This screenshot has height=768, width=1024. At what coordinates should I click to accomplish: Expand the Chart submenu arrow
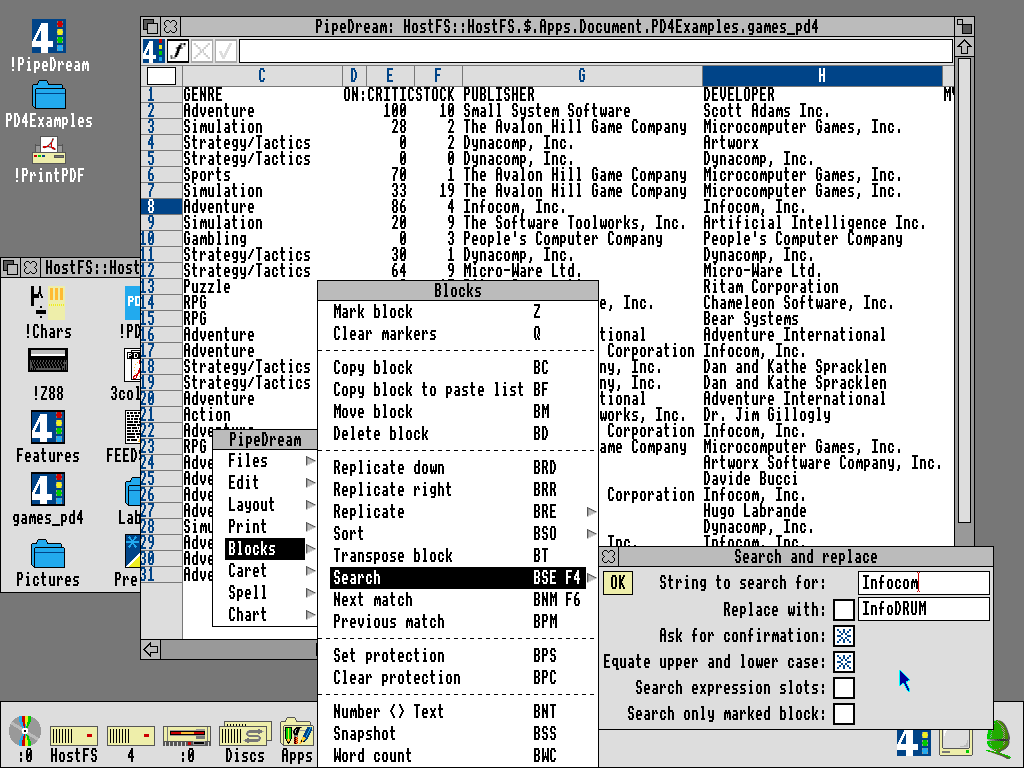coord(310,615)
